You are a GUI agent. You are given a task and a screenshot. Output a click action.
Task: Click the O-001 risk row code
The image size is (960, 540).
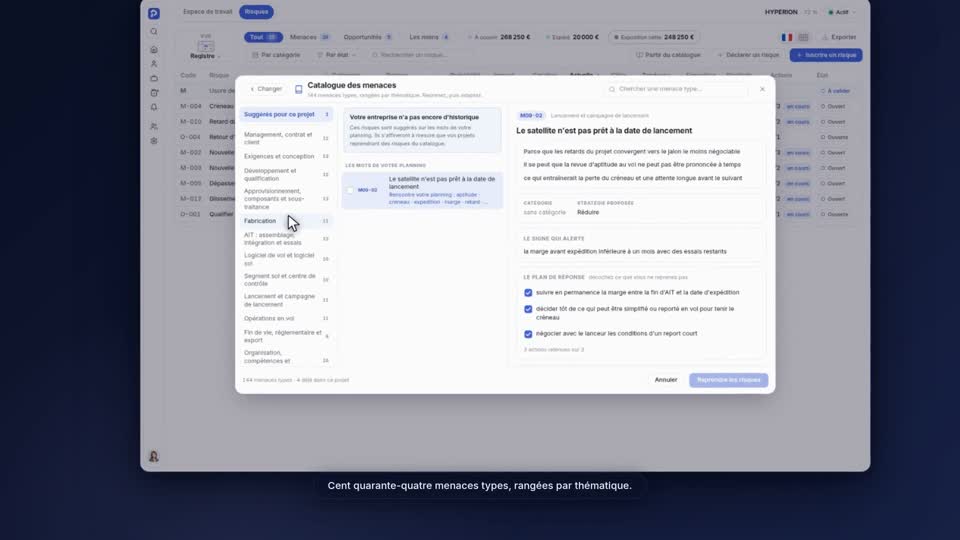[190, 215]
